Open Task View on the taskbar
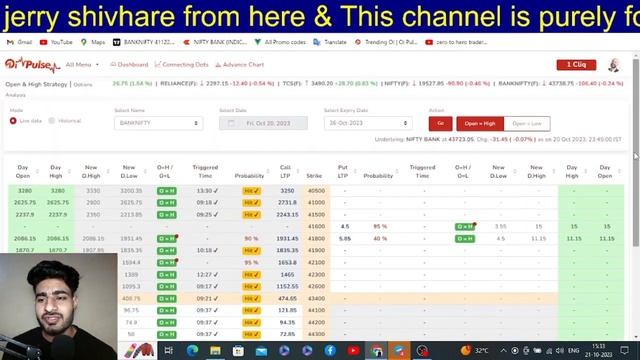 point(169,350)
